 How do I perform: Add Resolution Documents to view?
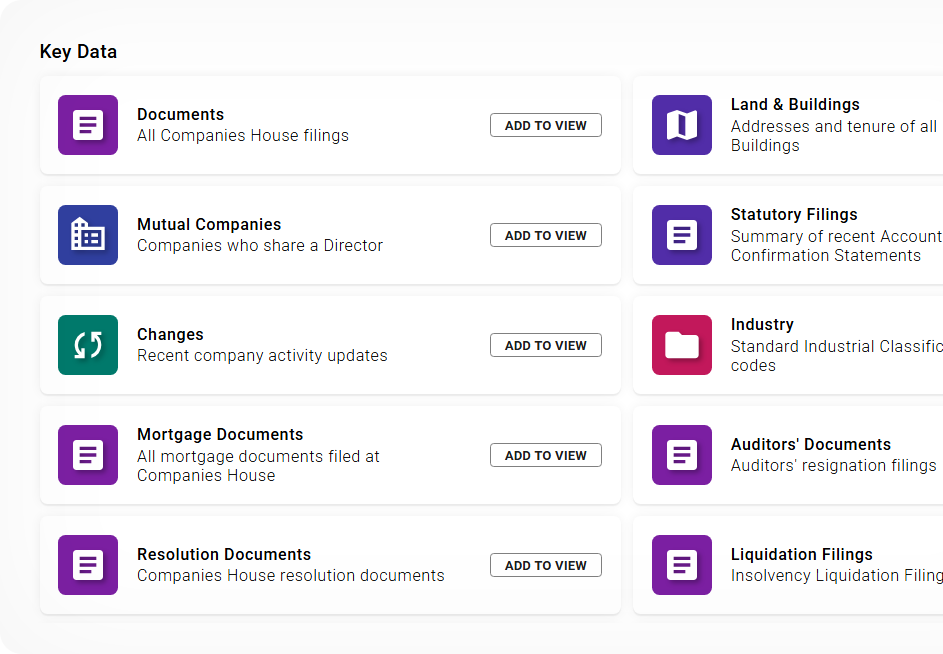pyautogui.click(x=545, y=565)
